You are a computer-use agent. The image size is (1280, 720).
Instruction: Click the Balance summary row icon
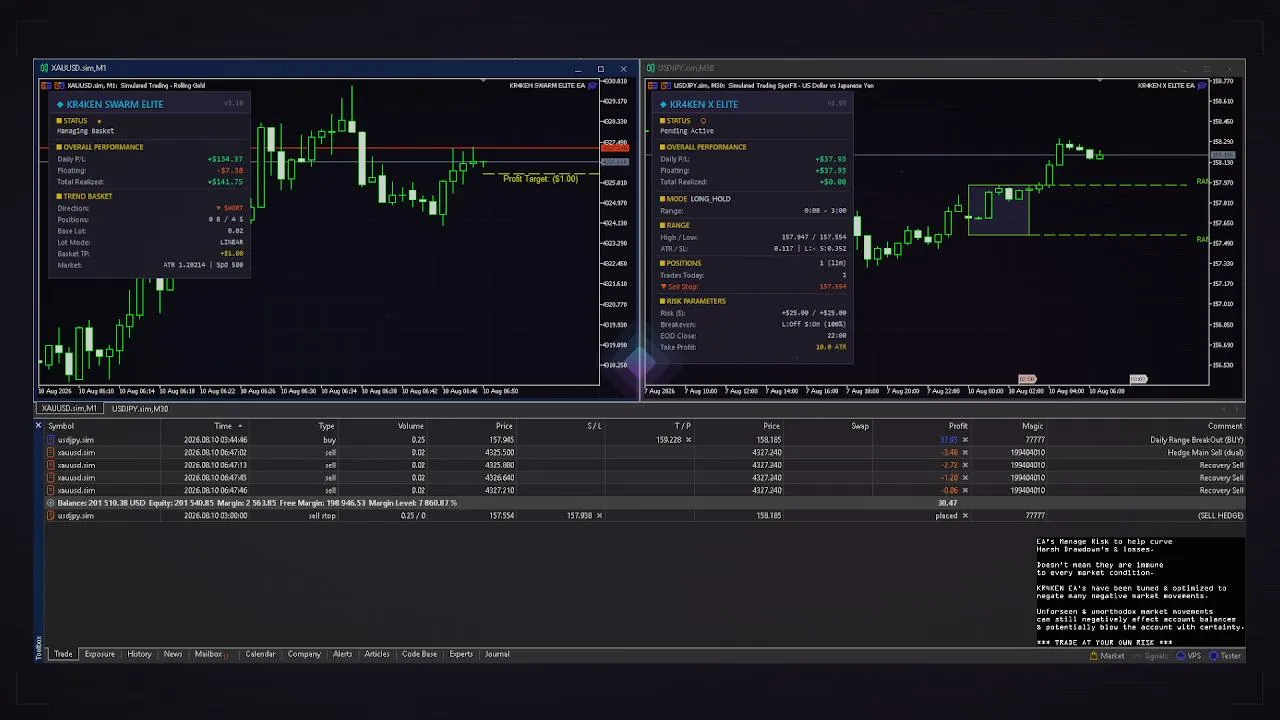51,503
